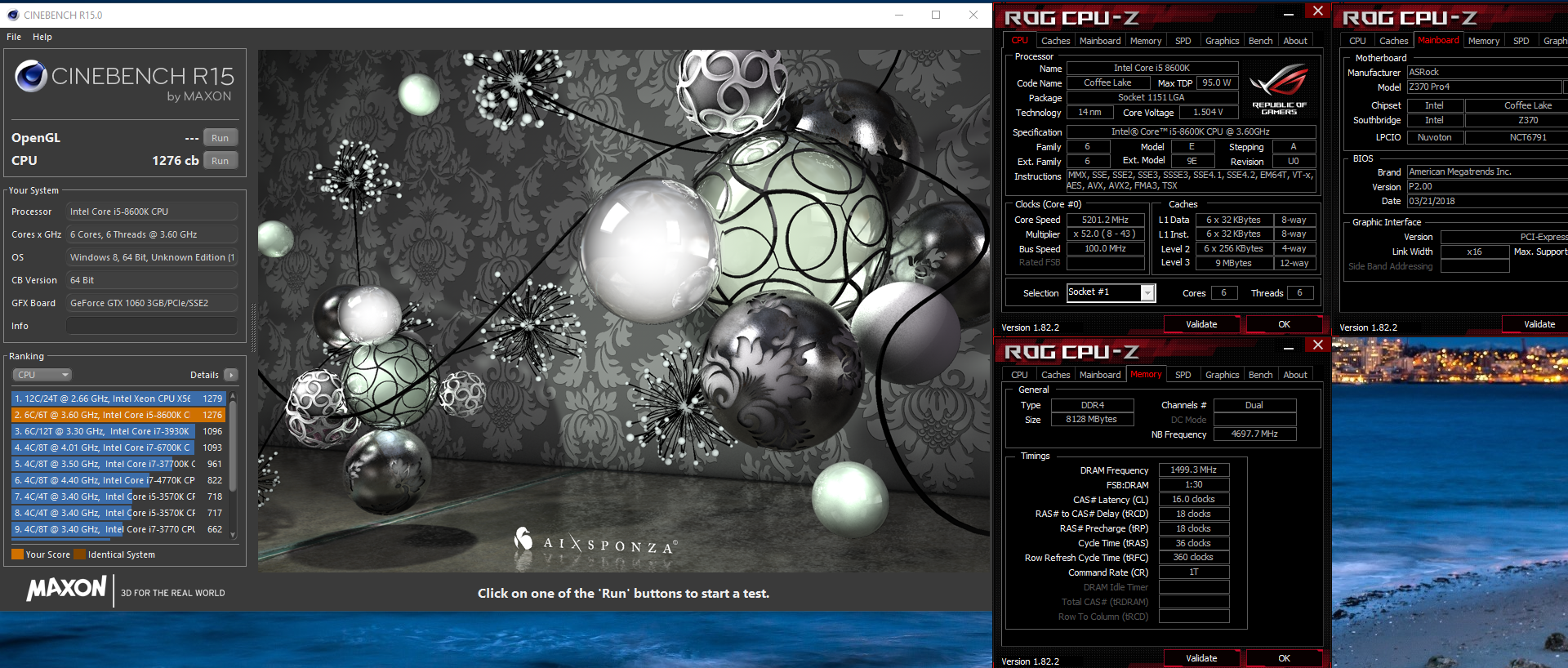1568x668 pixels.
Task: Open the CPU ranking dropdown
Action: point(42,375)
